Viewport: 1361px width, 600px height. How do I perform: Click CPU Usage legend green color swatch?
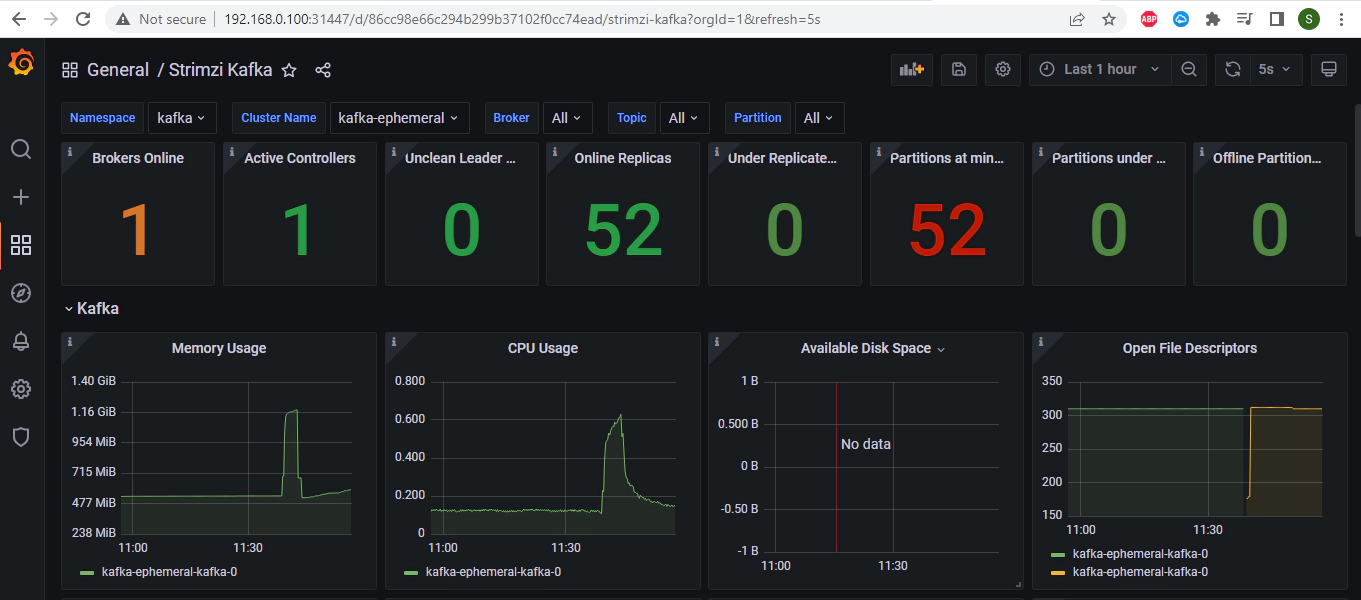click(410, 573)
